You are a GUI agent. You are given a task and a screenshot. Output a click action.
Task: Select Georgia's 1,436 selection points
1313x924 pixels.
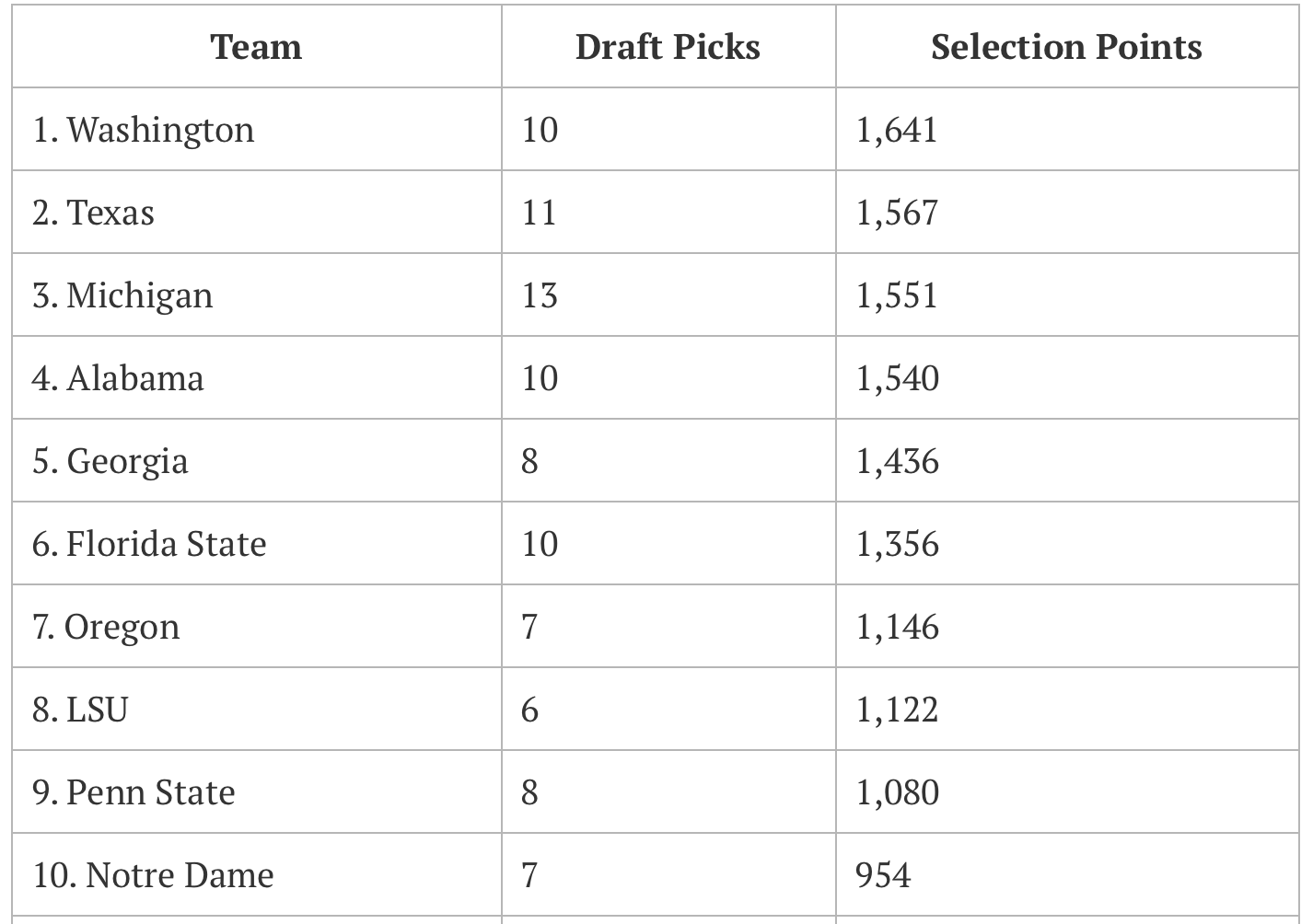point(898,461)
